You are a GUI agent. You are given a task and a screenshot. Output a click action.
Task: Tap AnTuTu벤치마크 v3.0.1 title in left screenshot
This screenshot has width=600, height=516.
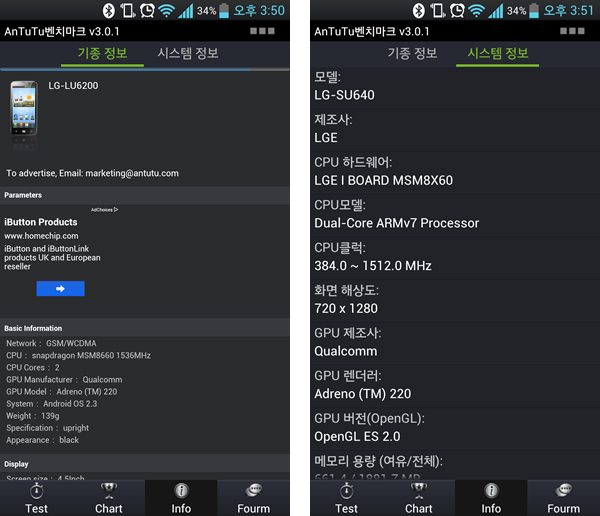coord(62,31)
